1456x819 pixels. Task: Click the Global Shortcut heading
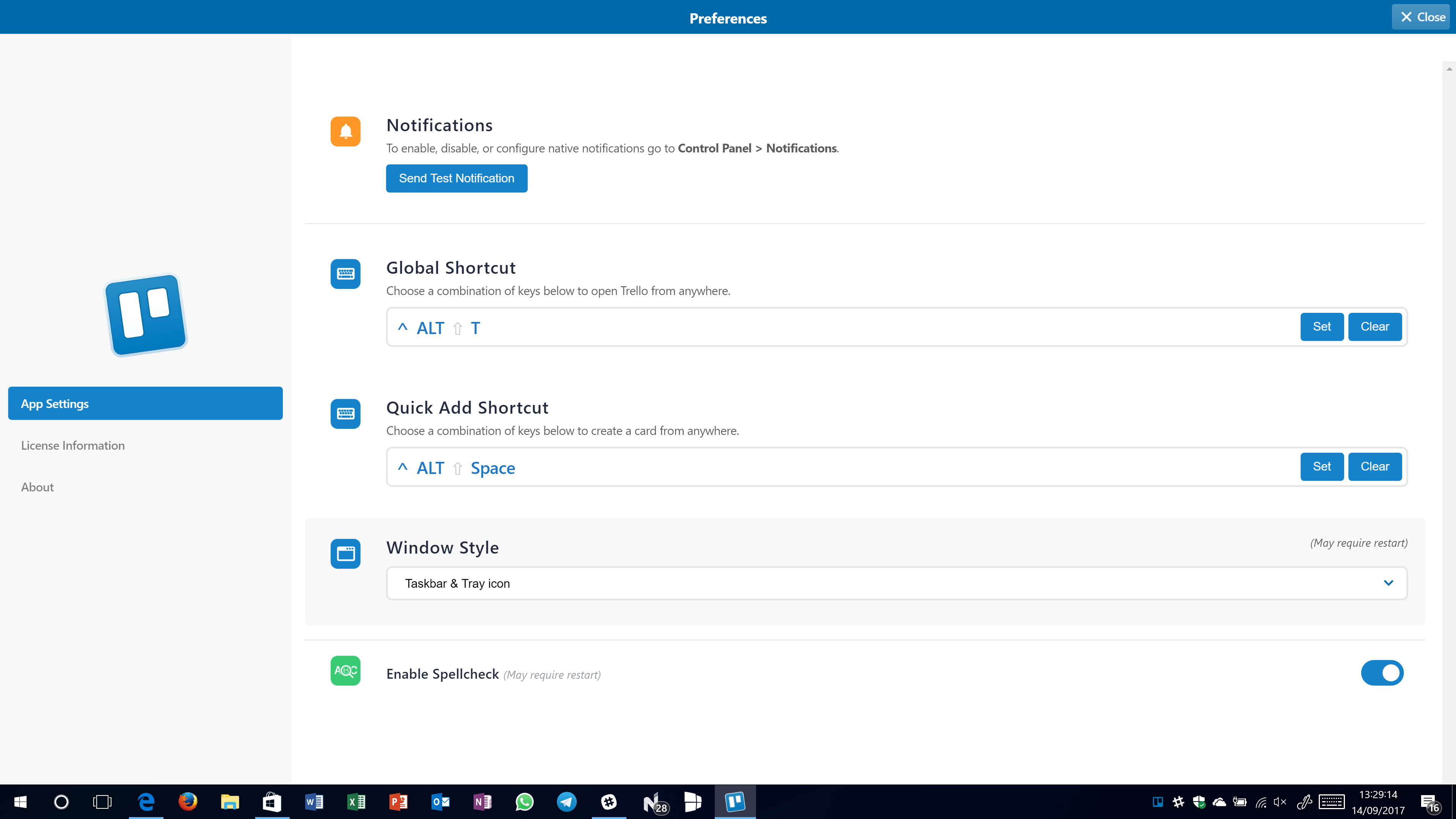450,267
